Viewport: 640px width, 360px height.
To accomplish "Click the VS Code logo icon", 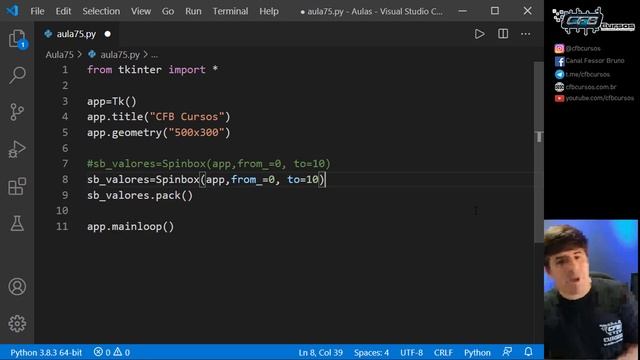I will click(12, 11).
